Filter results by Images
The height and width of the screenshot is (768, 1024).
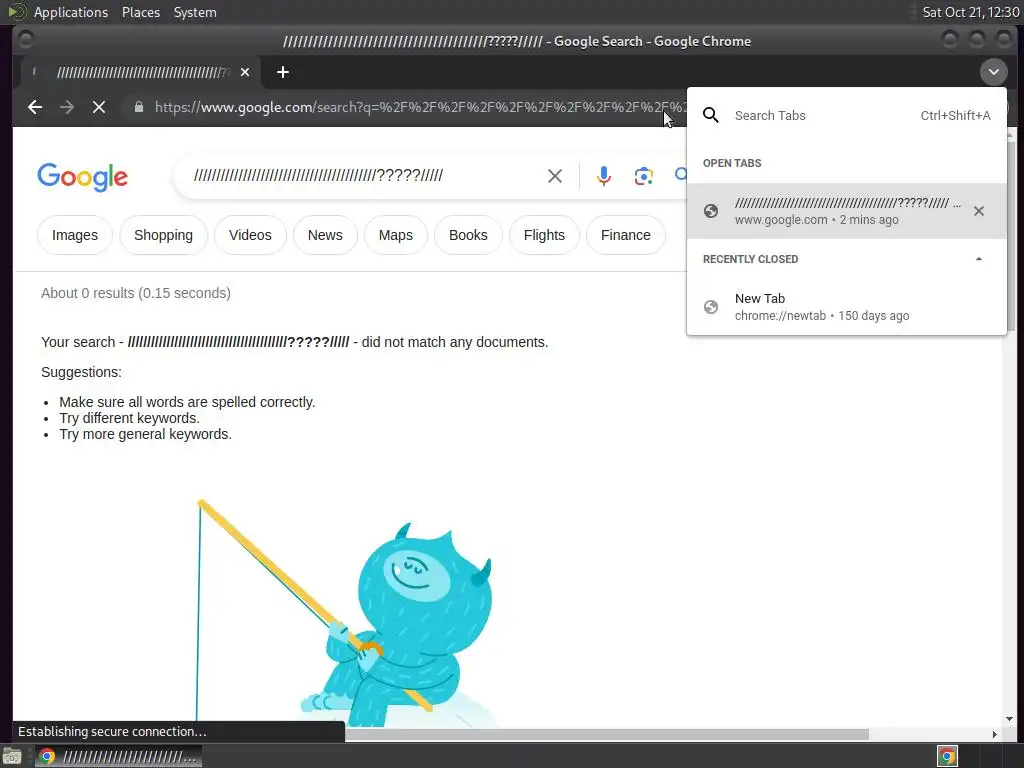coord(75,235)
